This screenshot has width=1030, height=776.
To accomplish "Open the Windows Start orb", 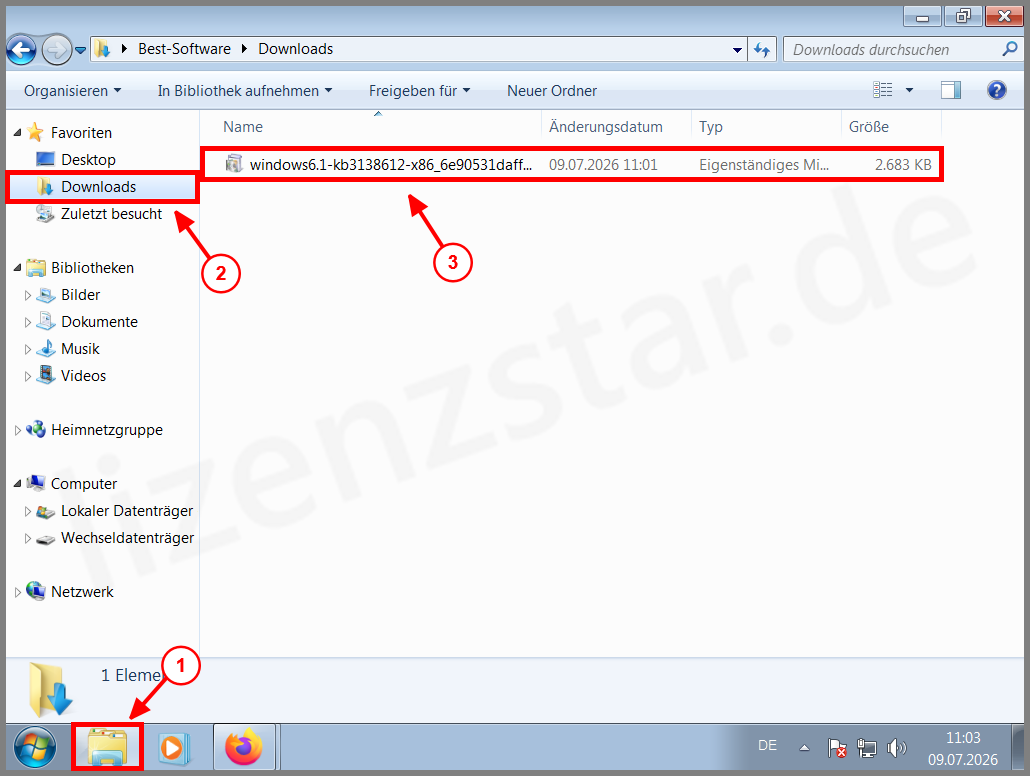I will (x=35, y=747).
